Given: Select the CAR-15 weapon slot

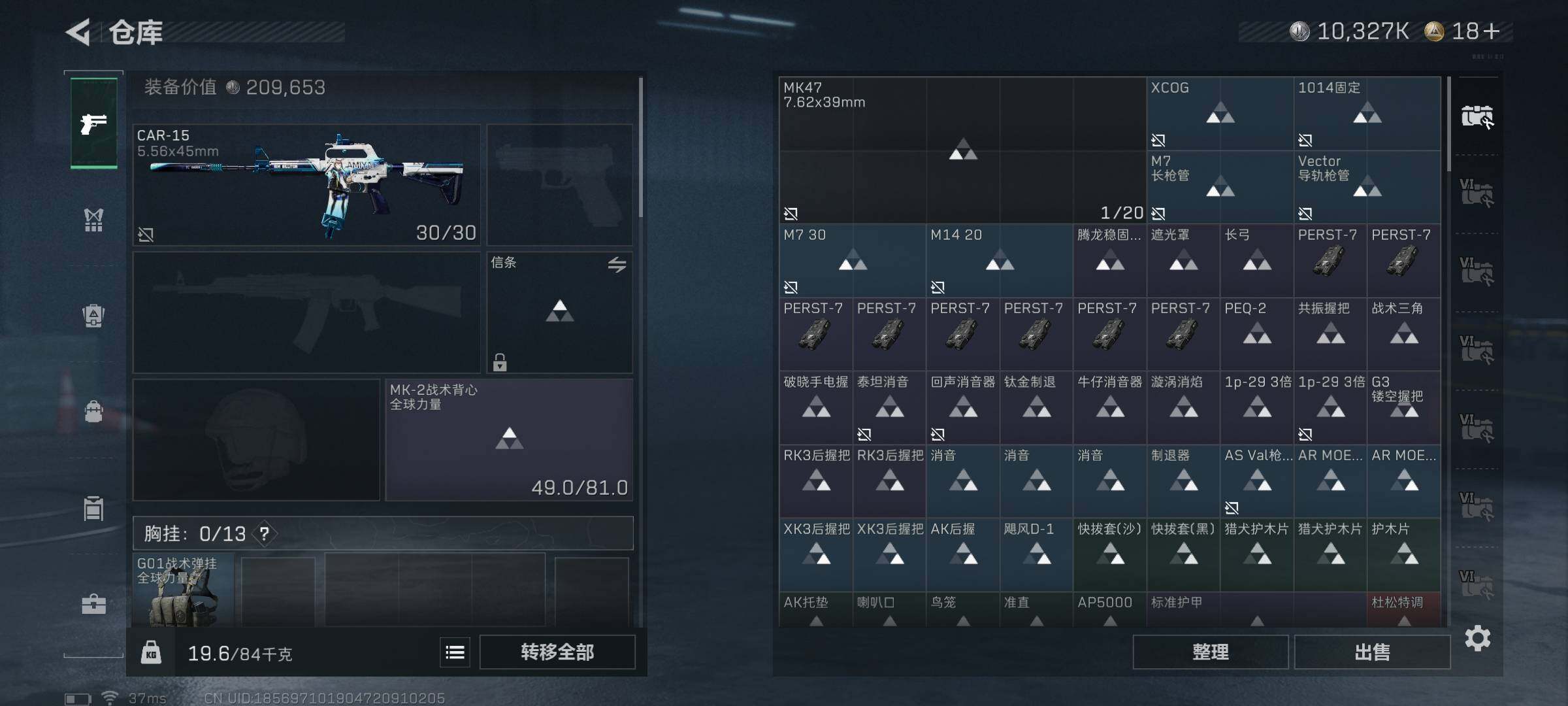Looking at the screenshot, I should tap(306, 185).
